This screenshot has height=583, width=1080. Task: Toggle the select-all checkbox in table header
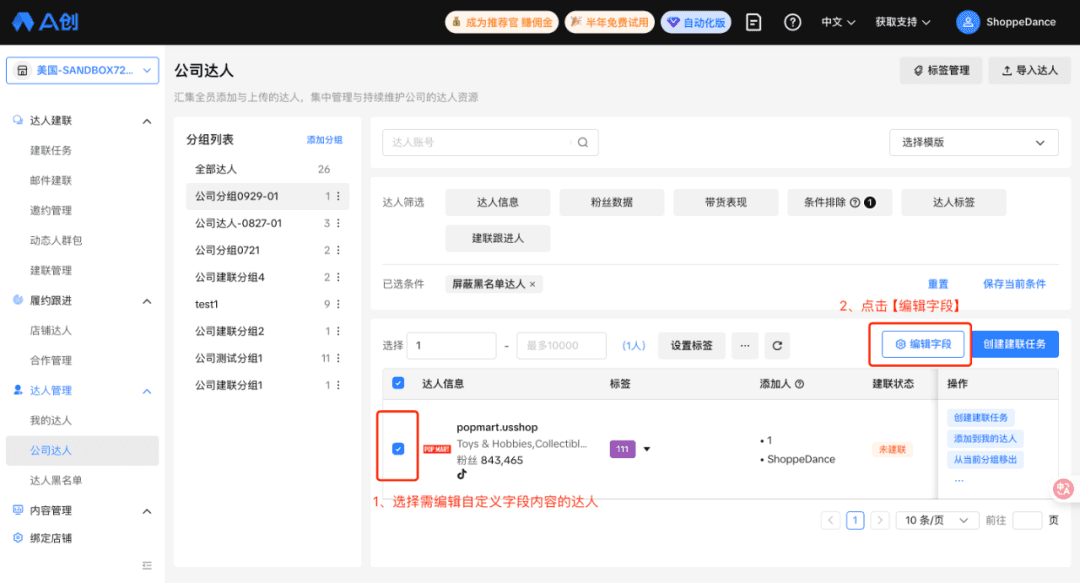click(398, 383)
